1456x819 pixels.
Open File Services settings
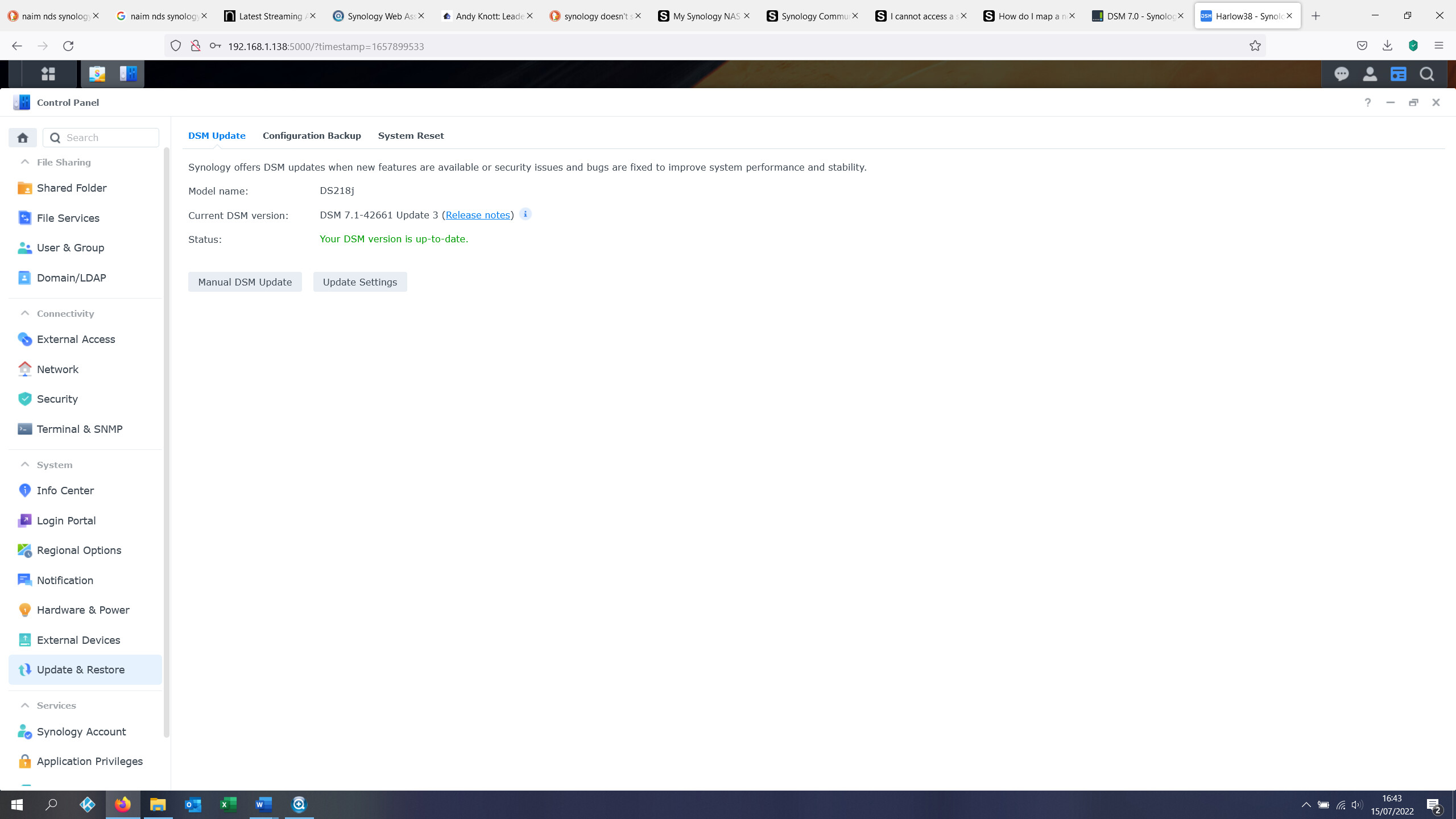tap(85, 218)
